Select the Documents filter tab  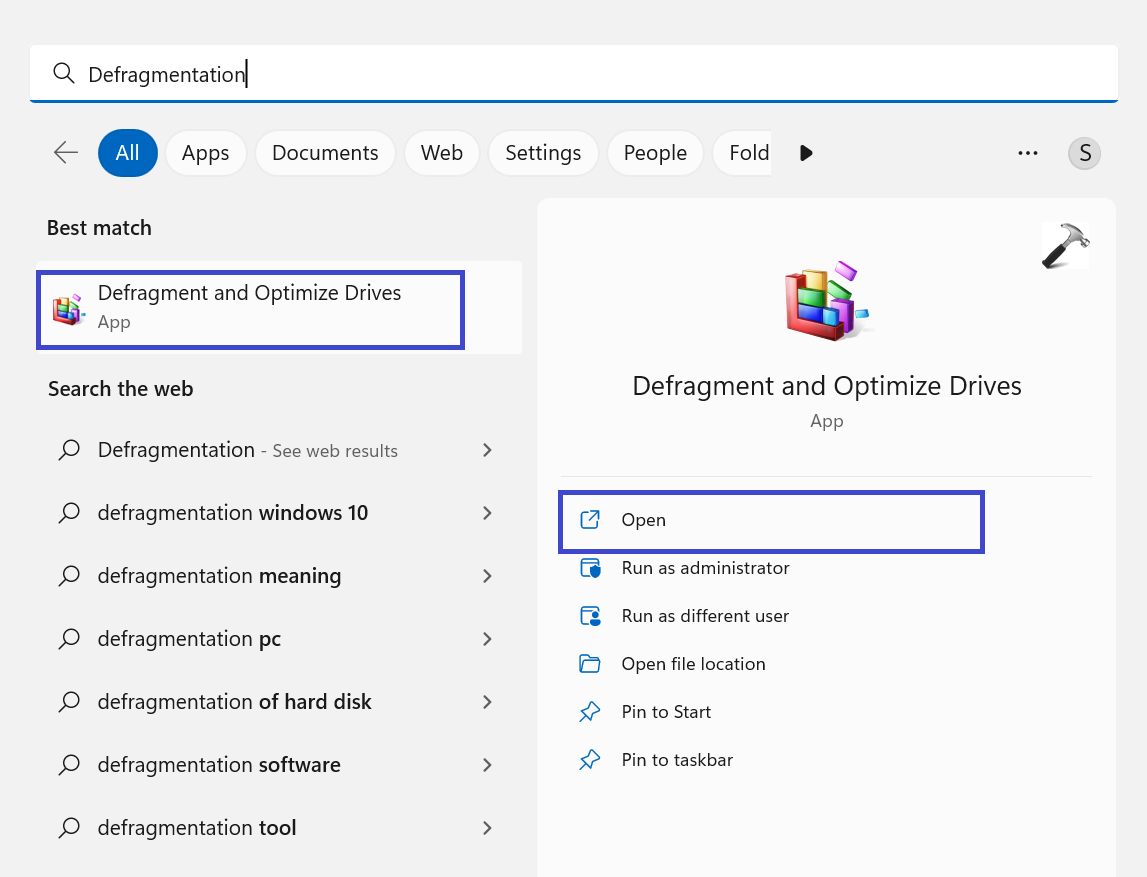point(325,153)
